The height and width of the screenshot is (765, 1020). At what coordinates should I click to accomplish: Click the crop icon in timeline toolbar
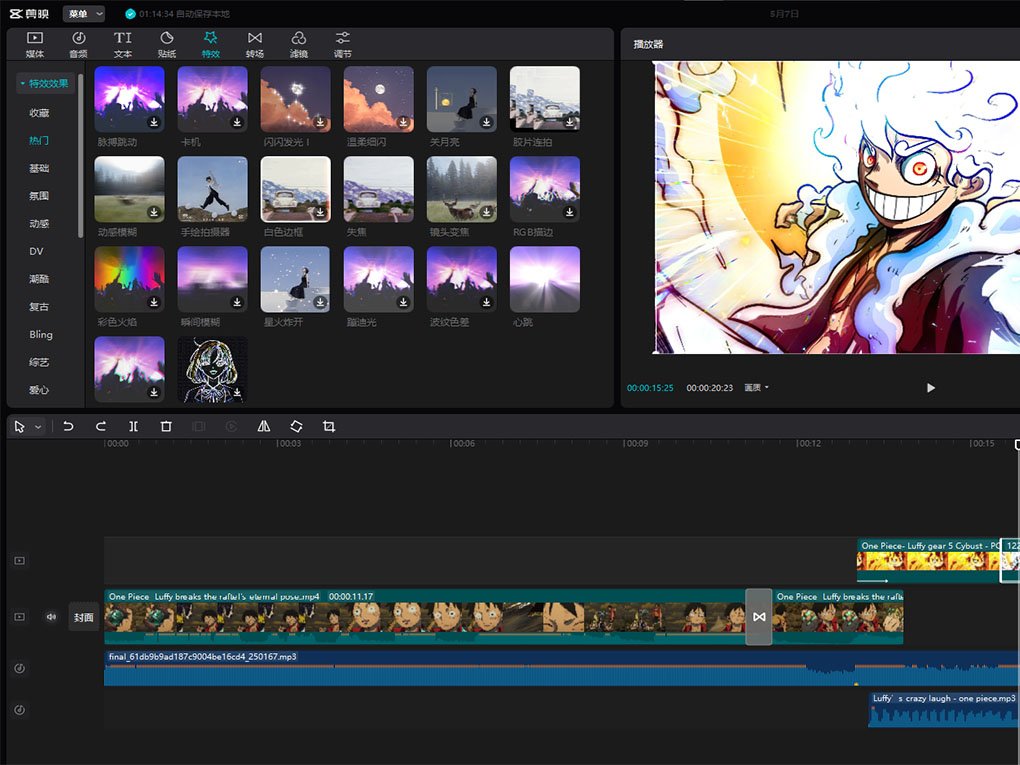click(329, 426)
